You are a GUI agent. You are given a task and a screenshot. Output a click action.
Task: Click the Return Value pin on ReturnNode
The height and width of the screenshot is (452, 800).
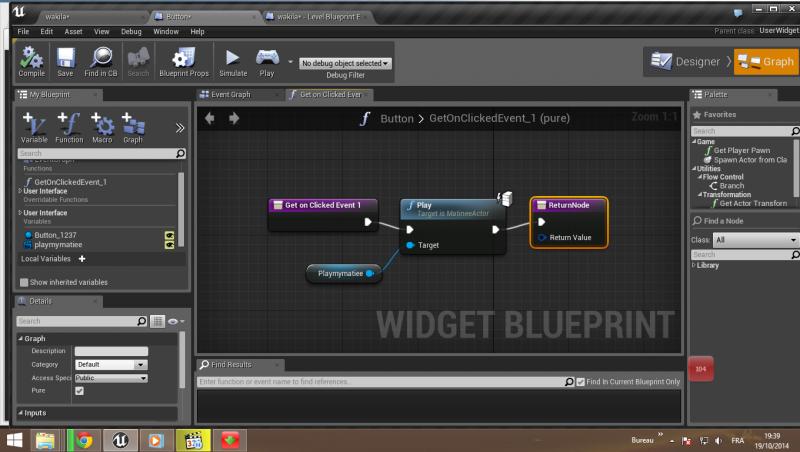542,237
